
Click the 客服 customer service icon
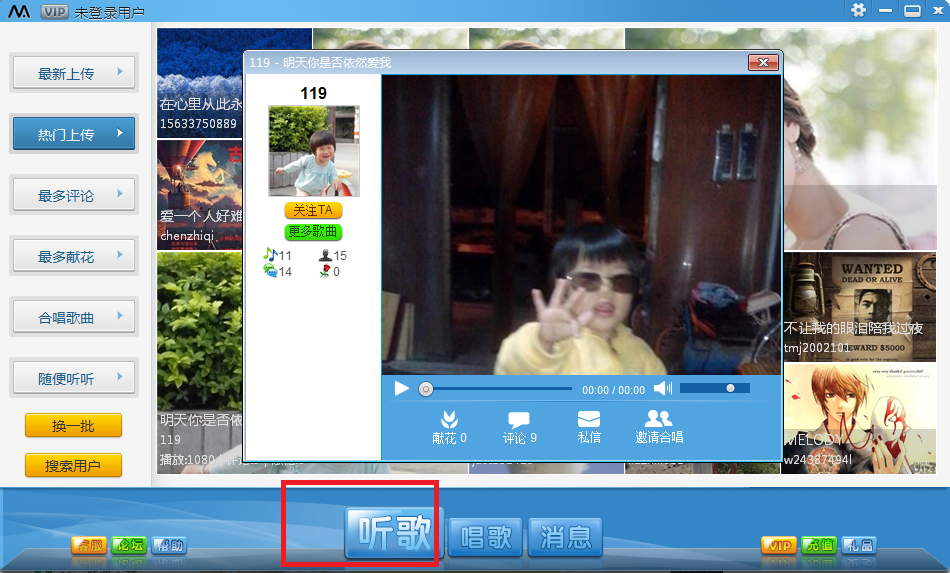(89, 545)
